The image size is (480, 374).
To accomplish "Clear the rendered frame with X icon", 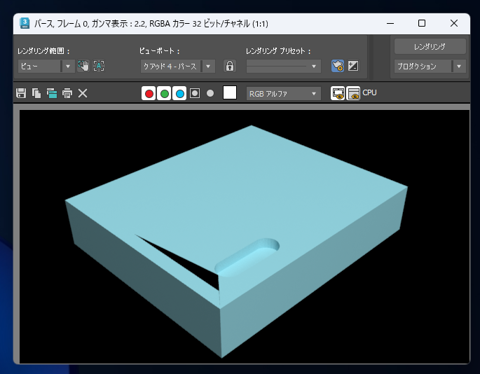I will tap(83, 93).
